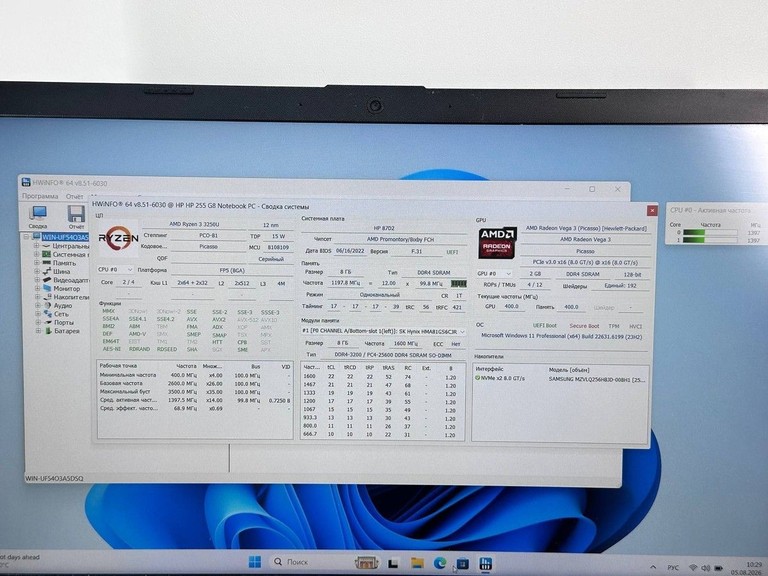Select the Аудио tree item
This screenshot has height=576, width=768.
63,305
